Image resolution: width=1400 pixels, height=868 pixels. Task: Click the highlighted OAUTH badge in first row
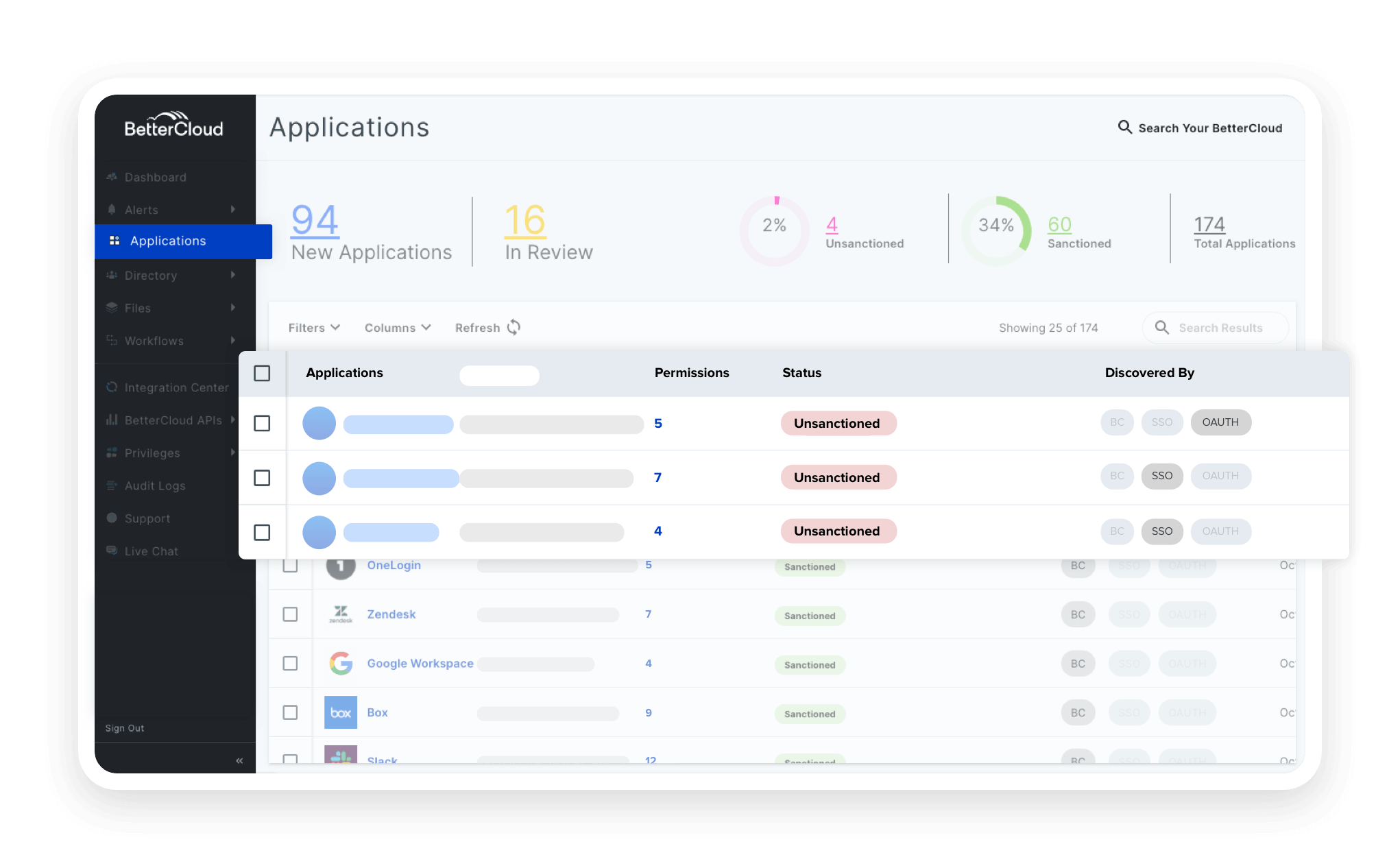pos(1220,422)
